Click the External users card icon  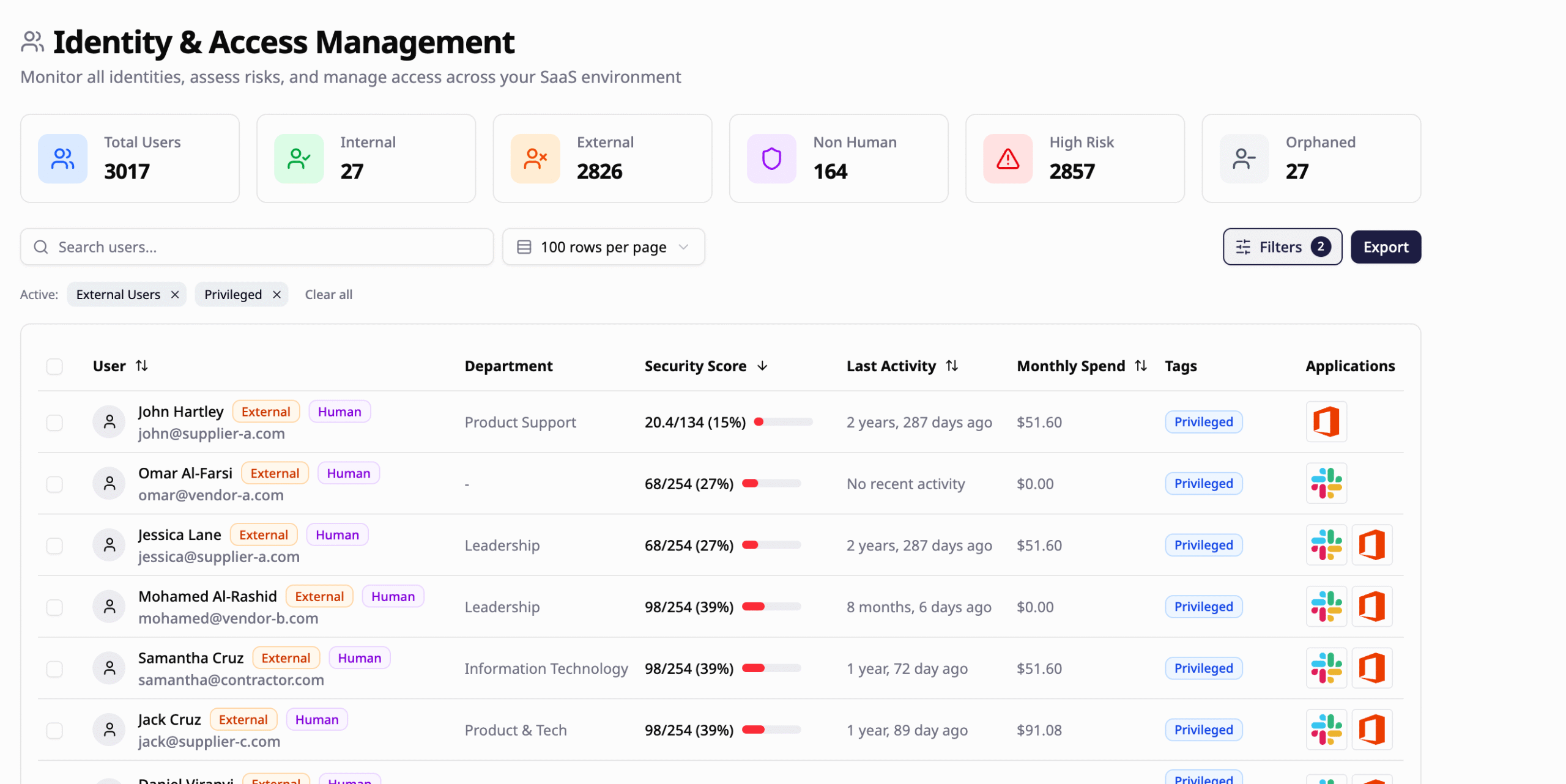[535, 159]
